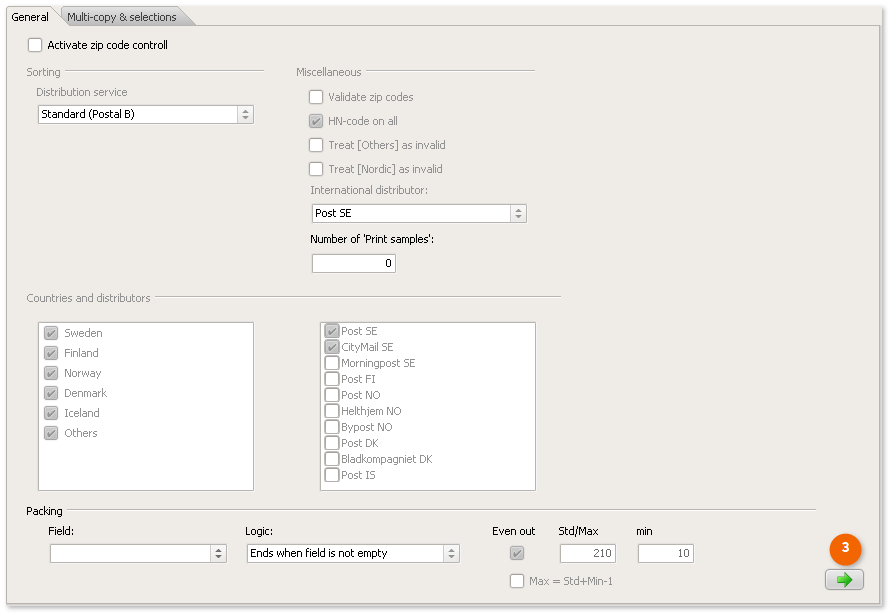Expand the International distributor combo box

(518, 213)
